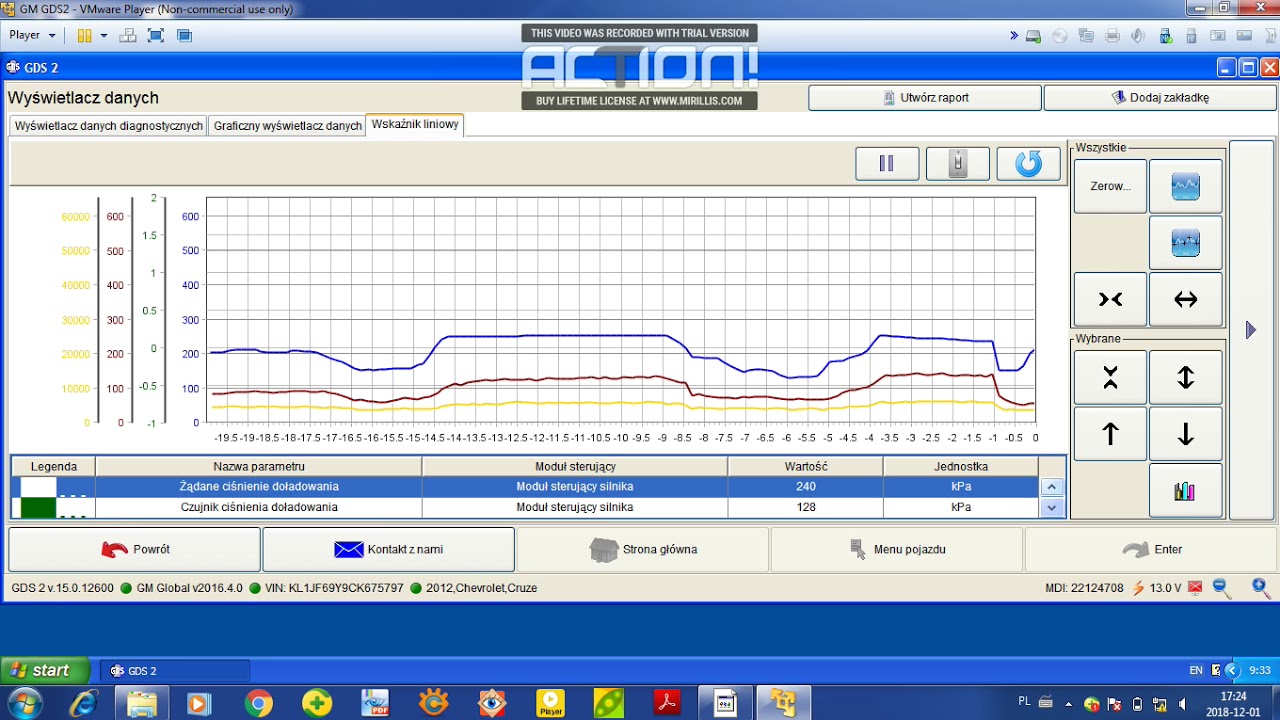The height and width of the screenshot is (720, 1280).
Task: Click VMware CD/DVD device icon
Action: coord(1060,36)
